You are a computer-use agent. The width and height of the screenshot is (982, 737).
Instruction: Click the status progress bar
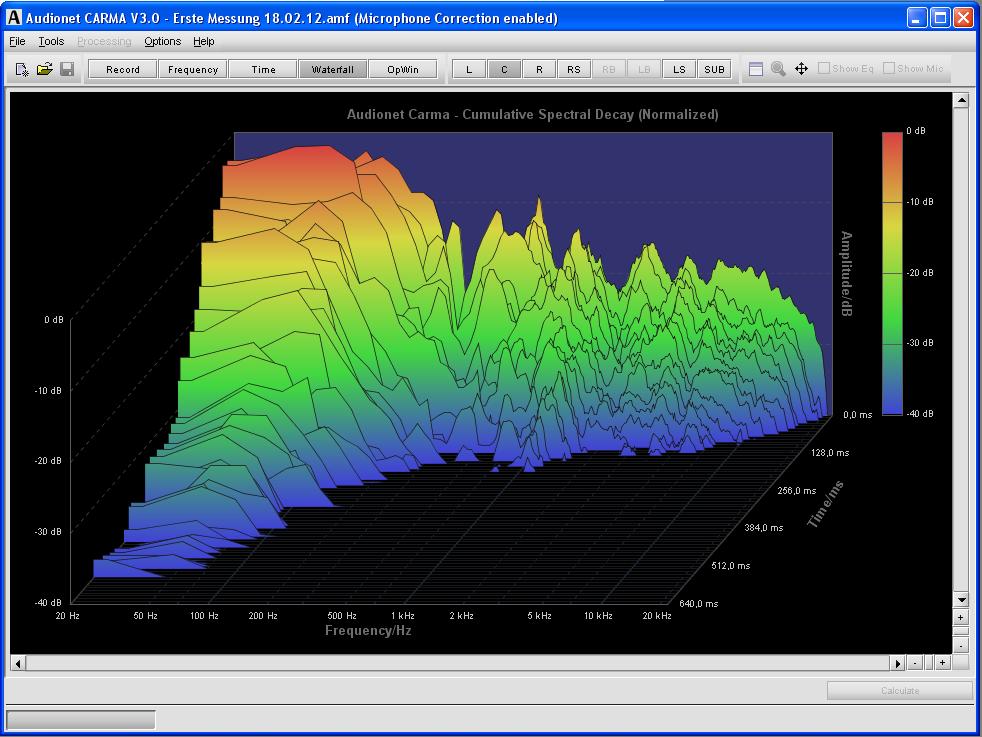81,719
